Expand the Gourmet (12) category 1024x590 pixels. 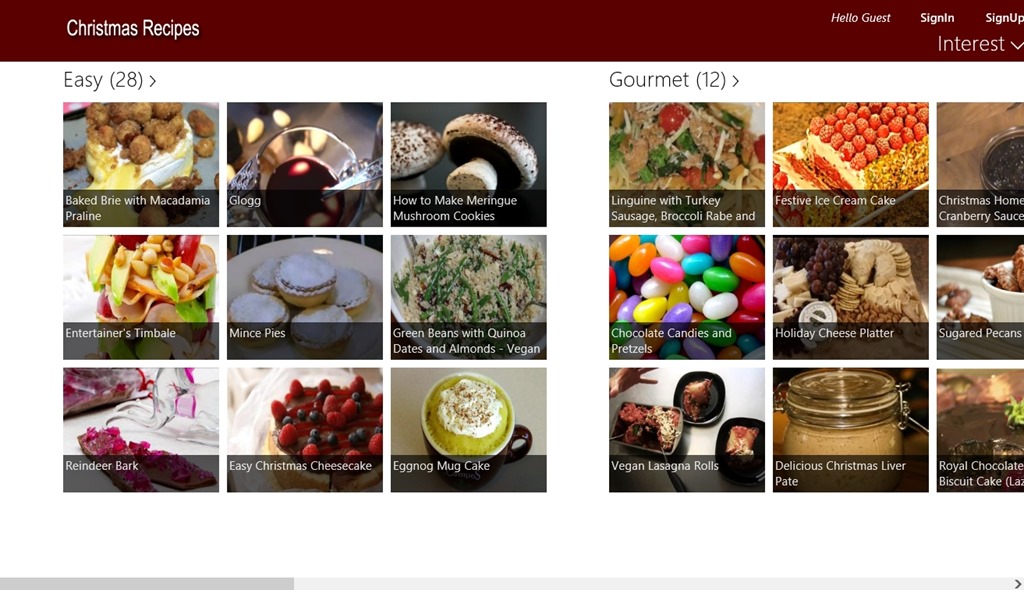tap(674, 80)
